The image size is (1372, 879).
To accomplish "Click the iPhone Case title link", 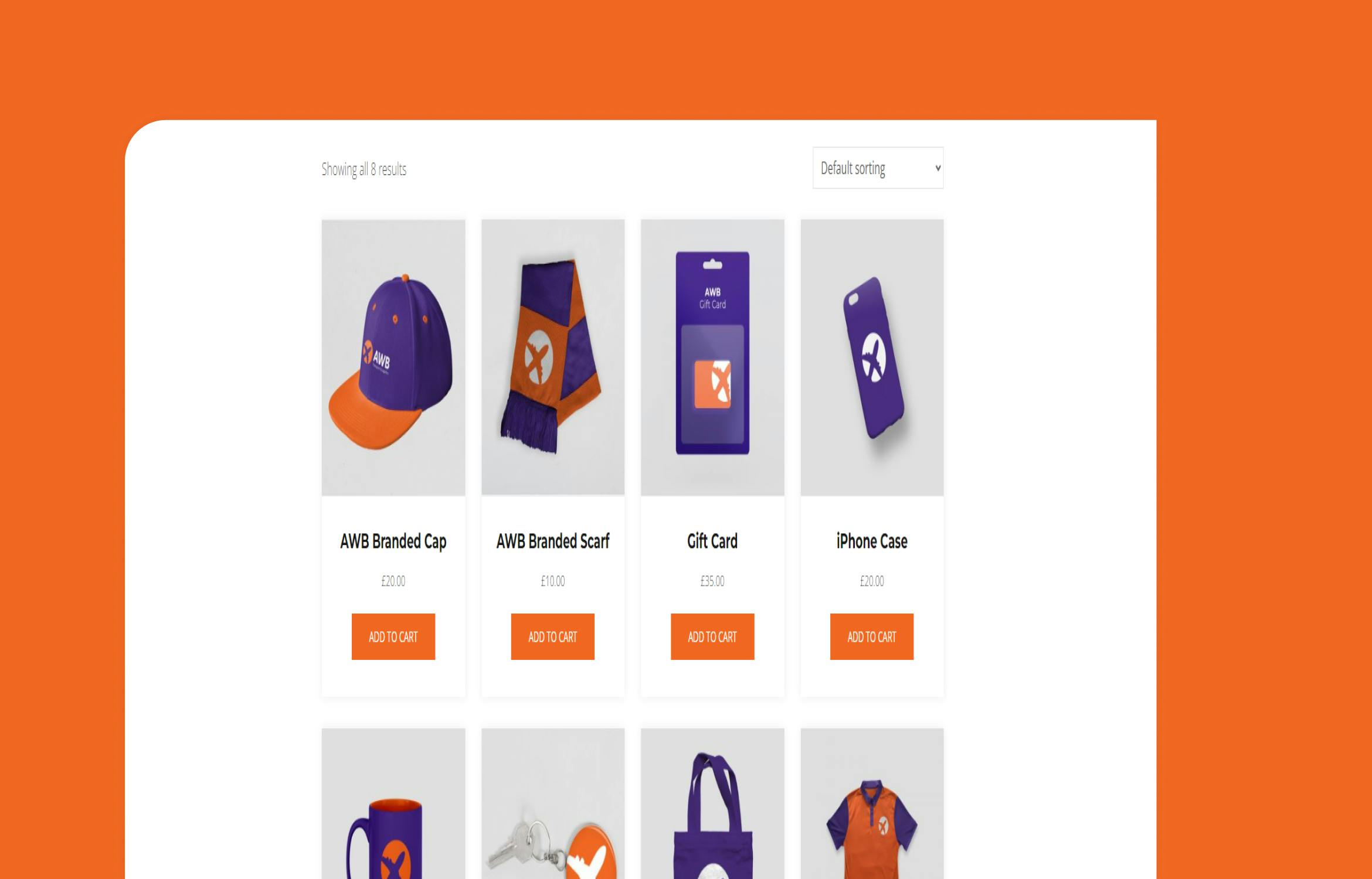I will click(872, 541).
